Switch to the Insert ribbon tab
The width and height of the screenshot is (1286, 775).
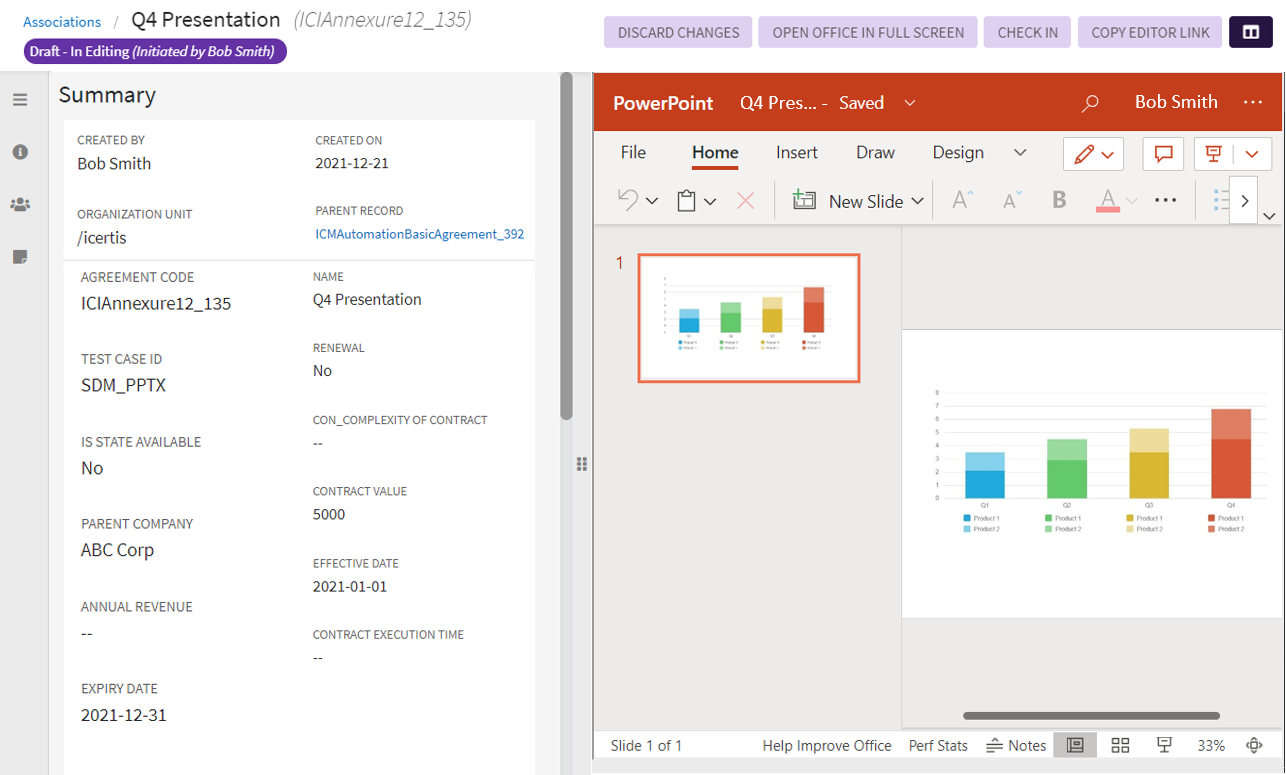pyautogui.click(x=796, y=153)
